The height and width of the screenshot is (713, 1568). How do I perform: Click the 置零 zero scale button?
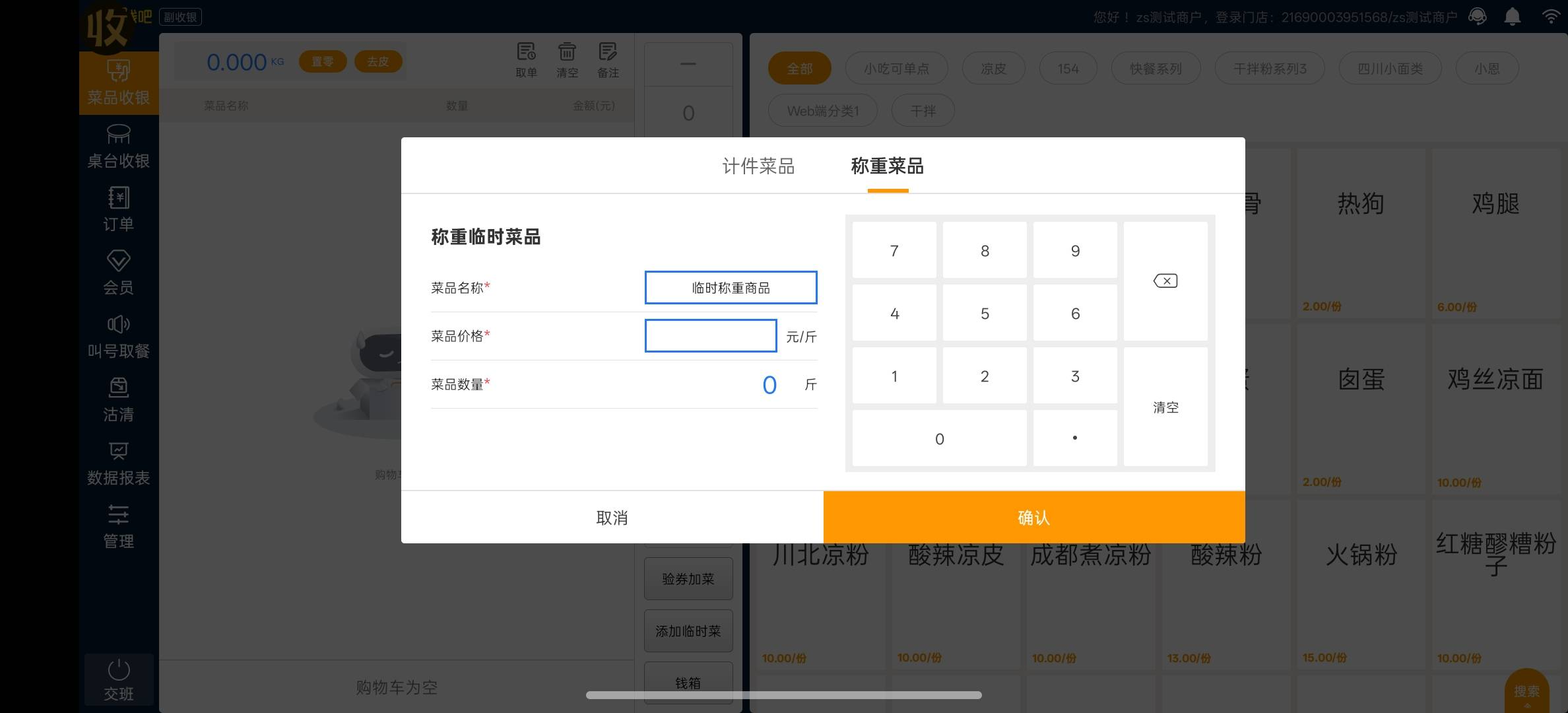click(x=323, y=61)
